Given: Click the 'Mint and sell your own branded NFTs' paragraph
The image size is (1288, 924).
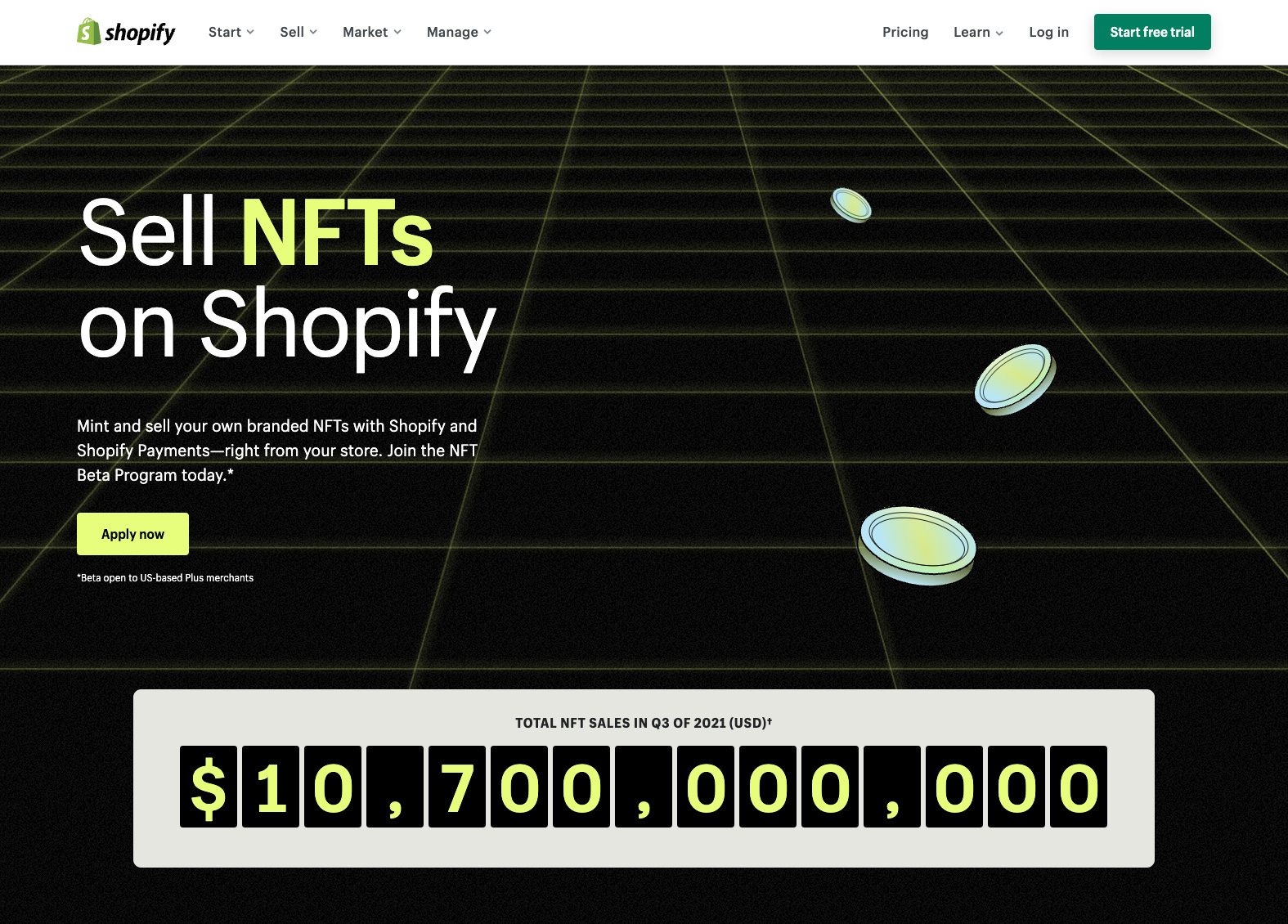Looking at the screenshot, I should (x=277, y=451).
